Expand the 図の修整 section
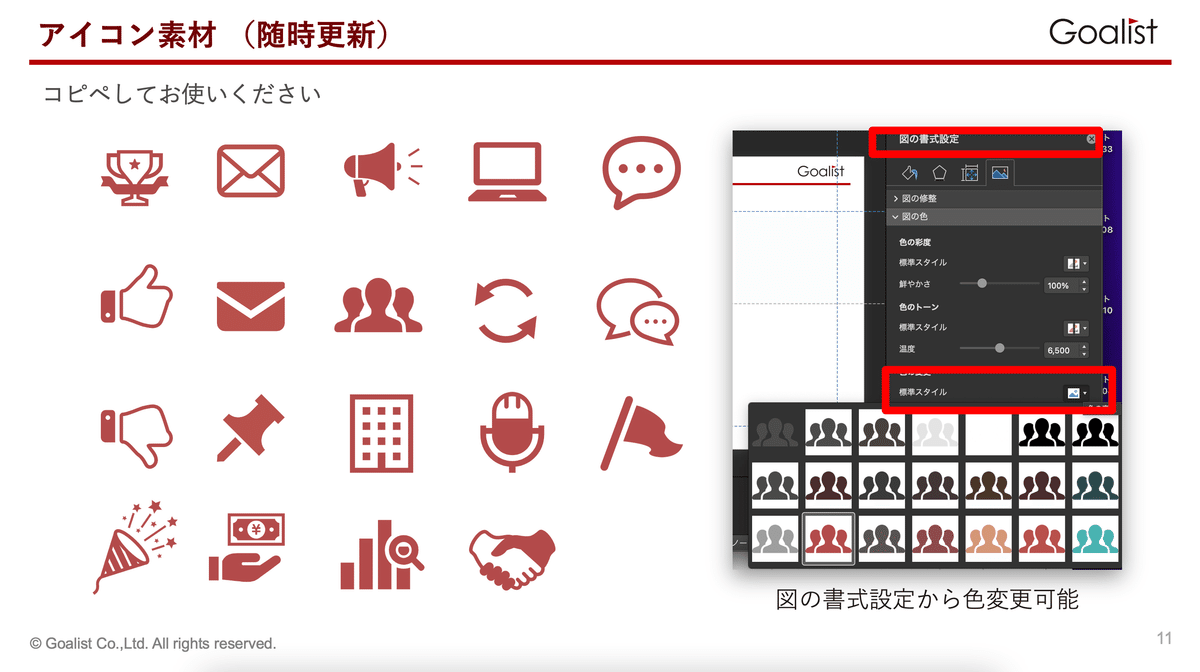Viewport: 1200px width, 672px height. [x=994, y=199]
